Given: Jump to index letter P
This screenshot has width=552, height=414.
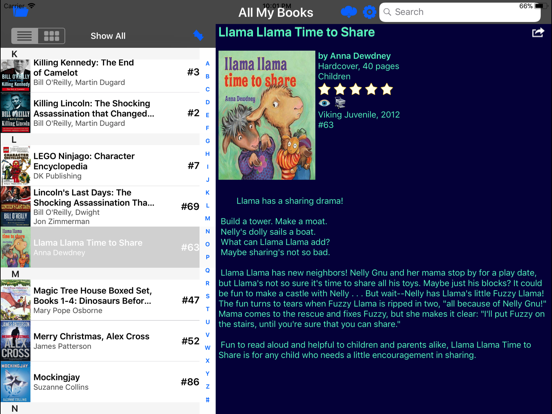Looking at the screenshot, I should click(208, 257).
